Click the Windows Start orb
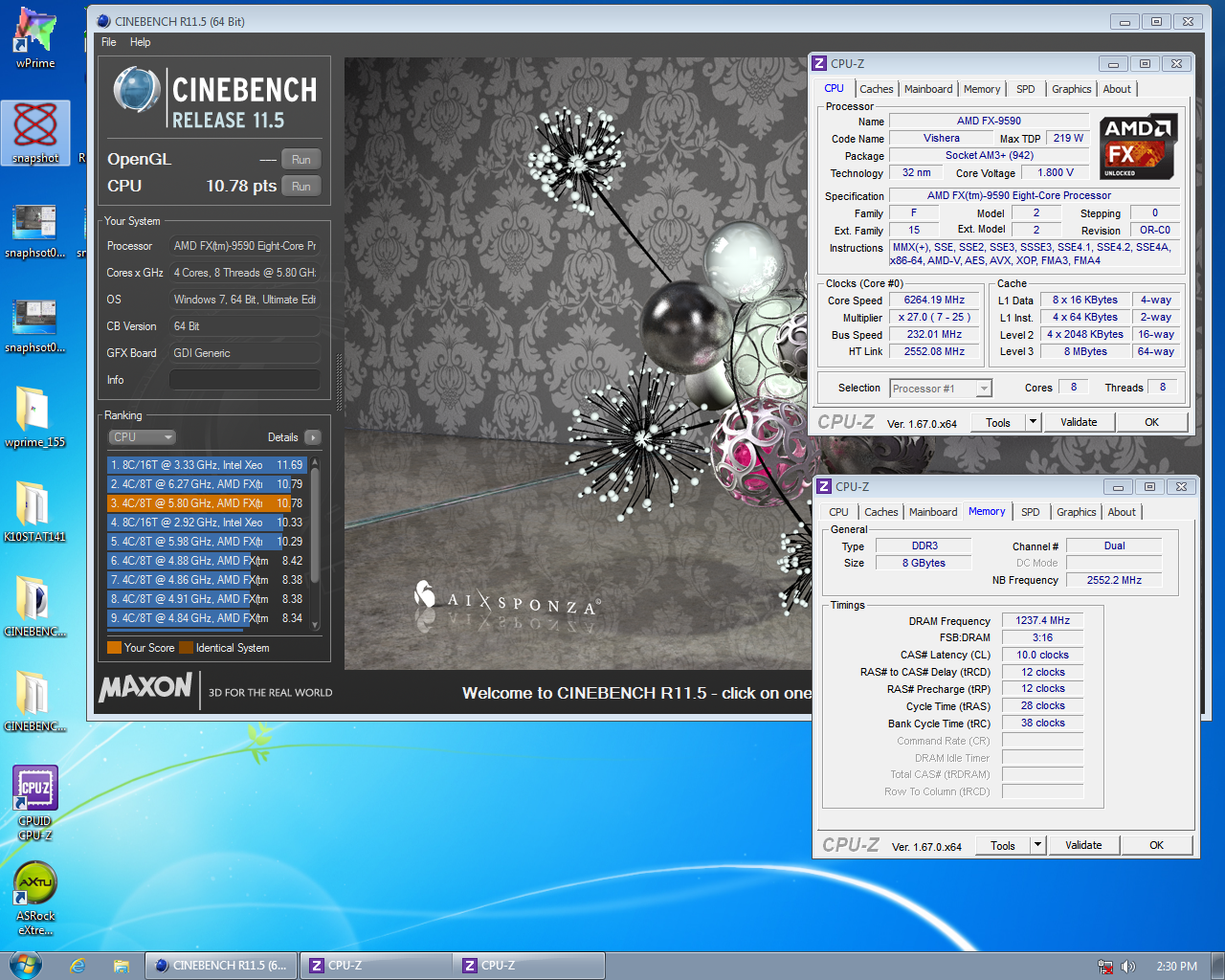Image resolution: width=1225 pixels, height=980 pixels. coord(25,965)
